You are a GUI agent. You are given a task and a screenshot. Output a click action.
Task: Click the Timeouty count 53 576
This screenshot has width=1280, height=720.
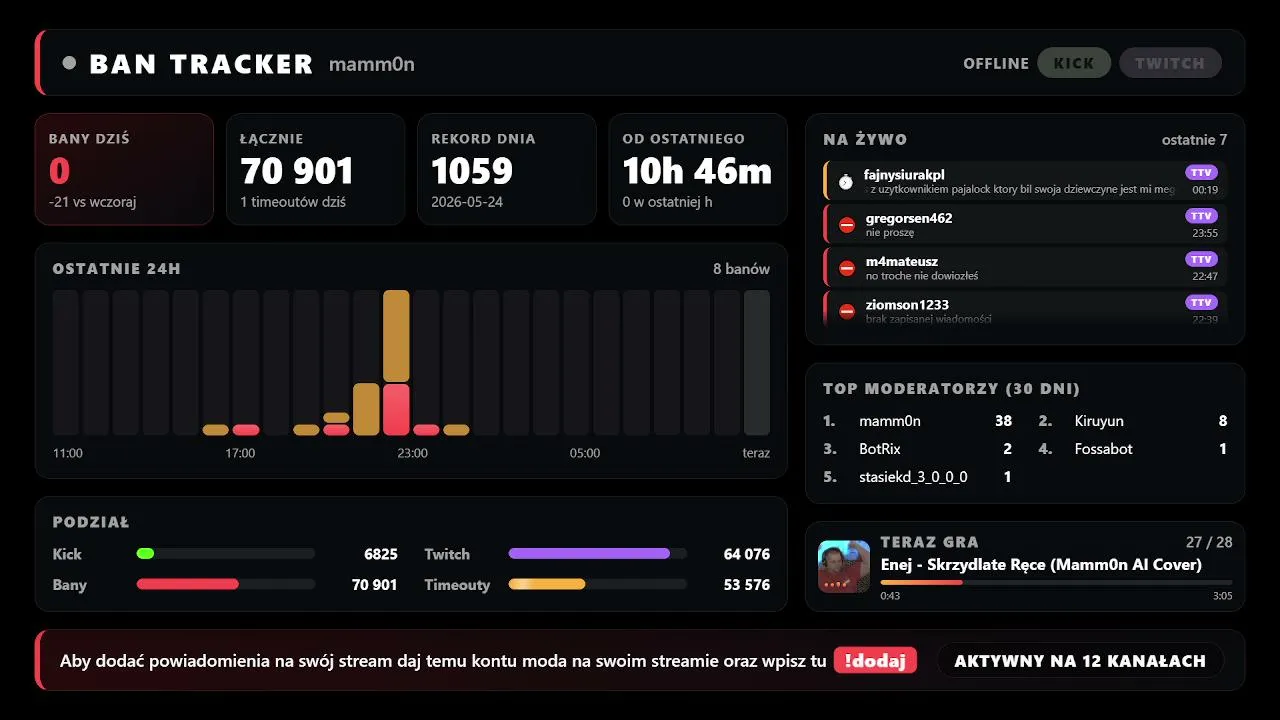pos(747,585)
